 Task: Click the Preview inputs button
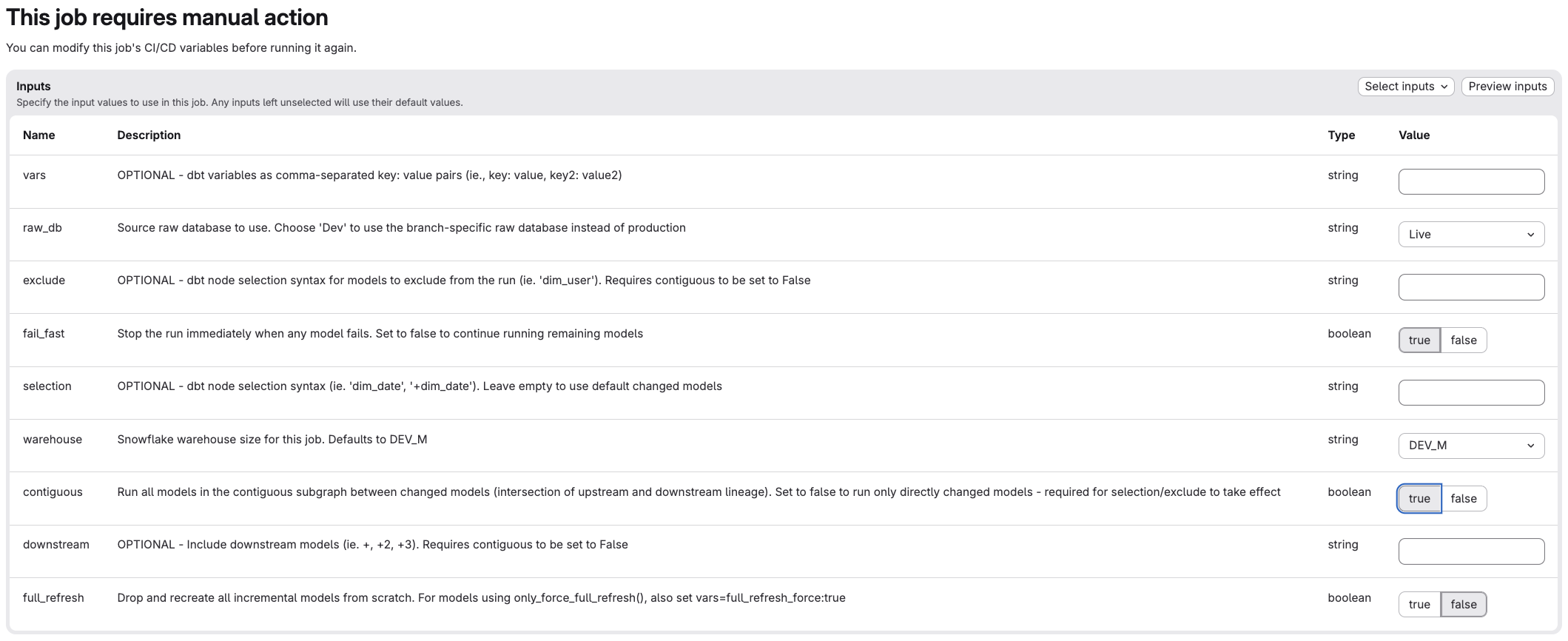point(1507,87)
